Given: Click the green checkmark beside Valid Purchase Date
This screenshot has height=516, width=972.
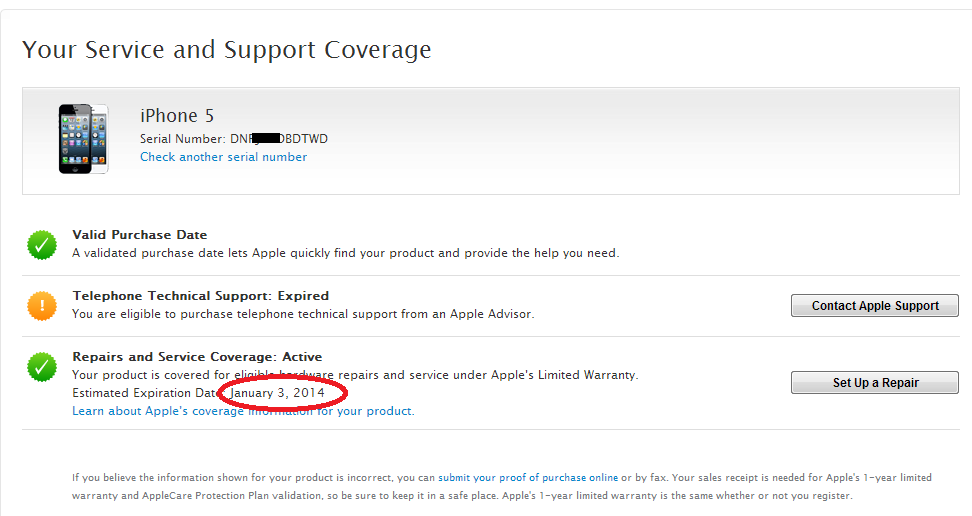Looking at the screenshot, I should click(x=42, y=245).
